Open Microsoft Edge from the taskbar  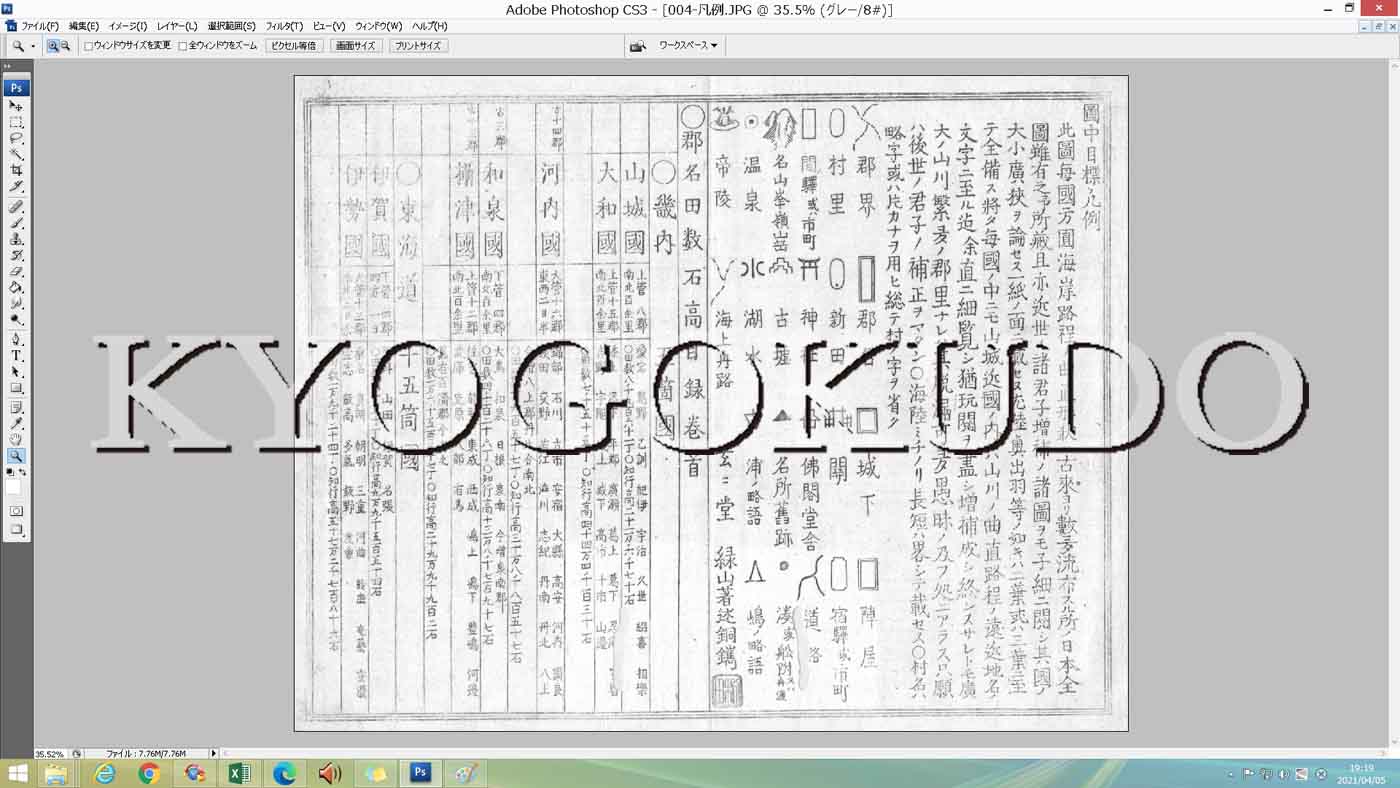[285, 774]
